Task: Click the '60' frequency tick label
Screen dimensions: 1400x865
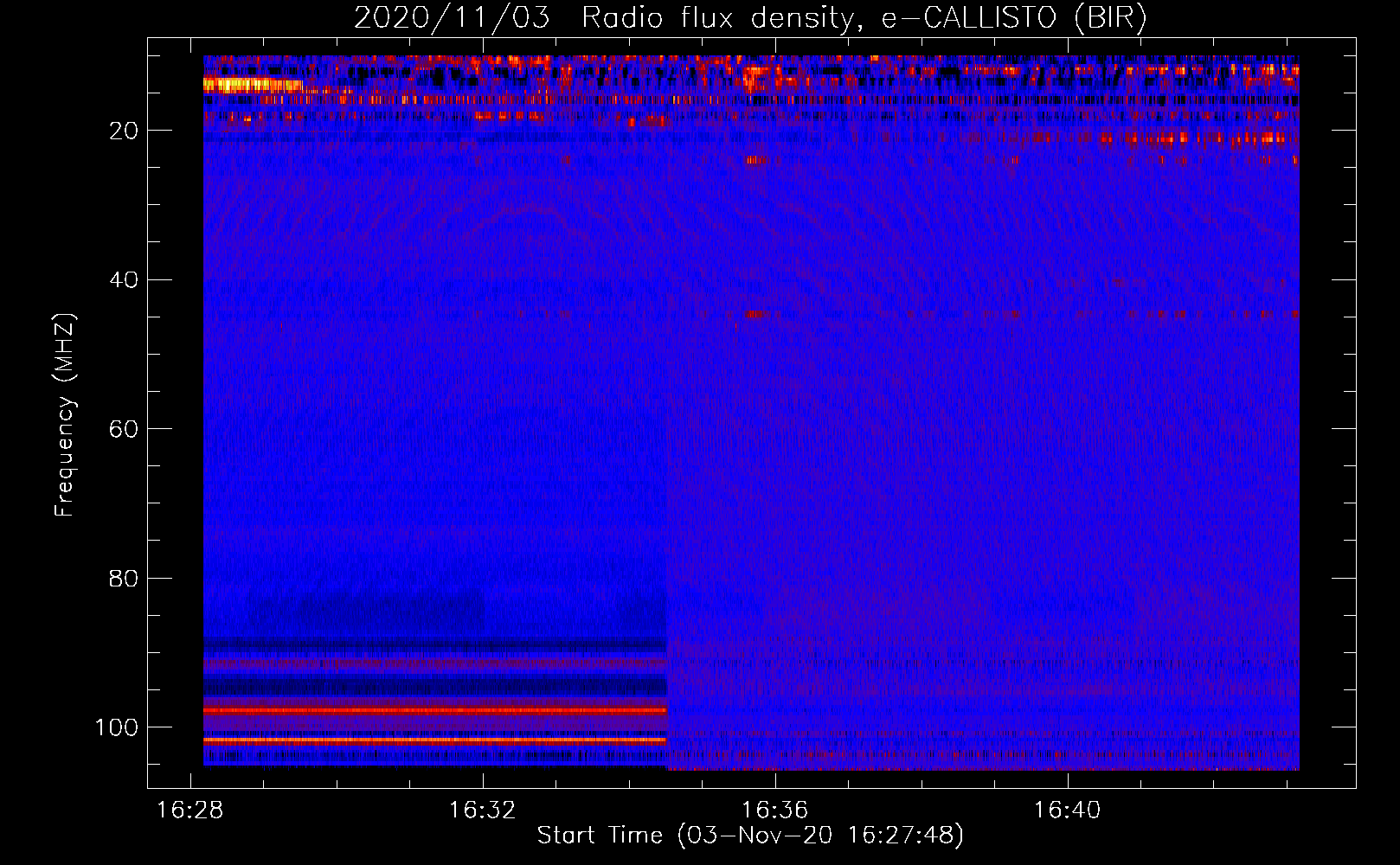Action: (124, 429)
